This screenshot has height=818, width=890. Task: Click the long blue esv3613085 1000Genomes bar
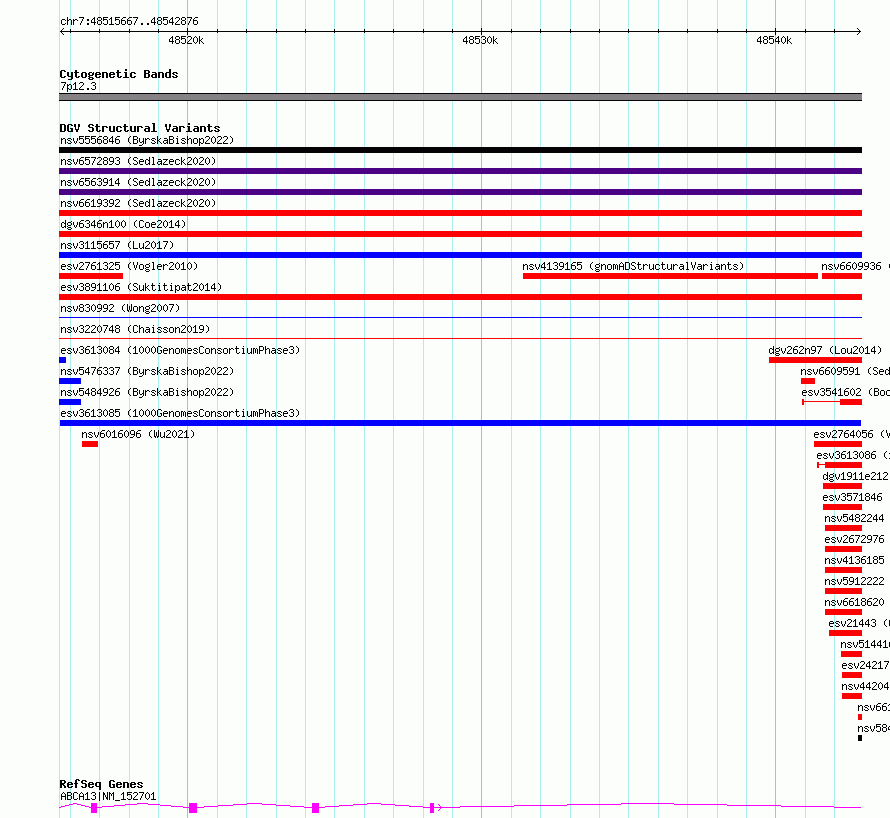point(460,423)
